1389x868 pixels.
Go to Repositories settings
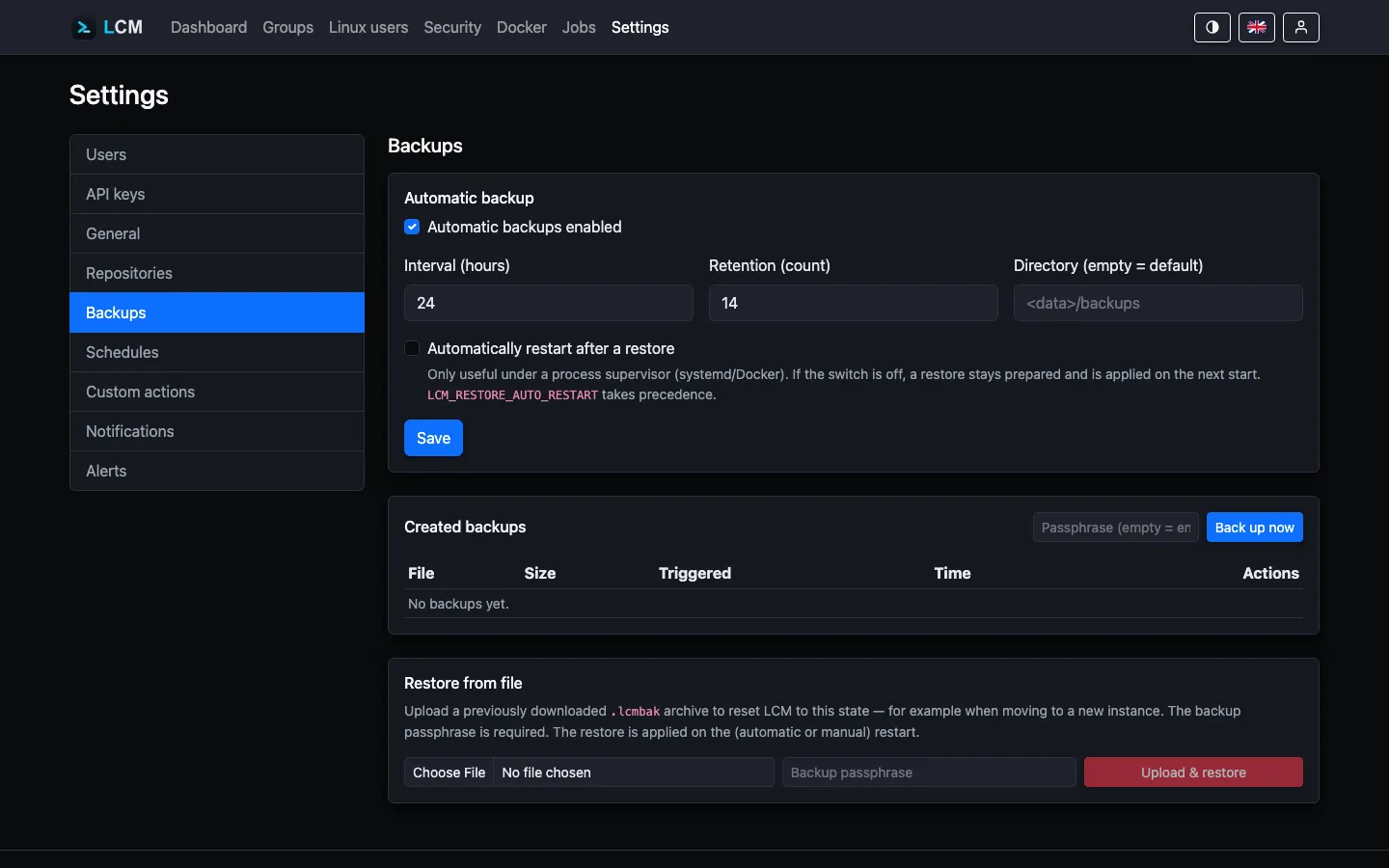[217, 273]
